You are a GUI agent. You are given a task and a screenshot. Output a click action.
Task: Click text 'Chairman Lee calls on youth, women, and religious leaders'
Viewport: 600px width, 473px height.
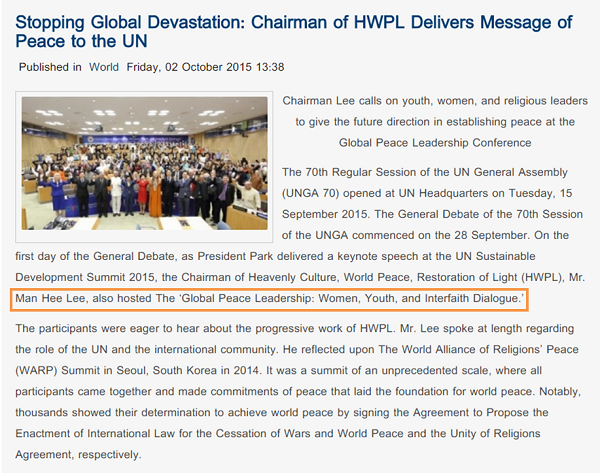[x=435, y=101]
